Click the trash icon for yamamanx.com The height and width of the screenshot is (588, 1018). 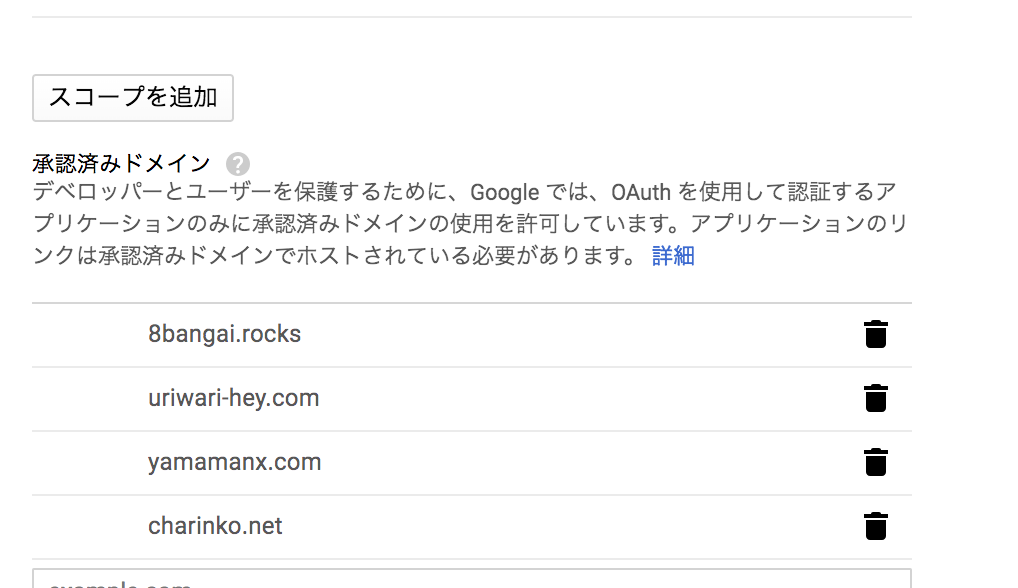click(x=875, y=462)
